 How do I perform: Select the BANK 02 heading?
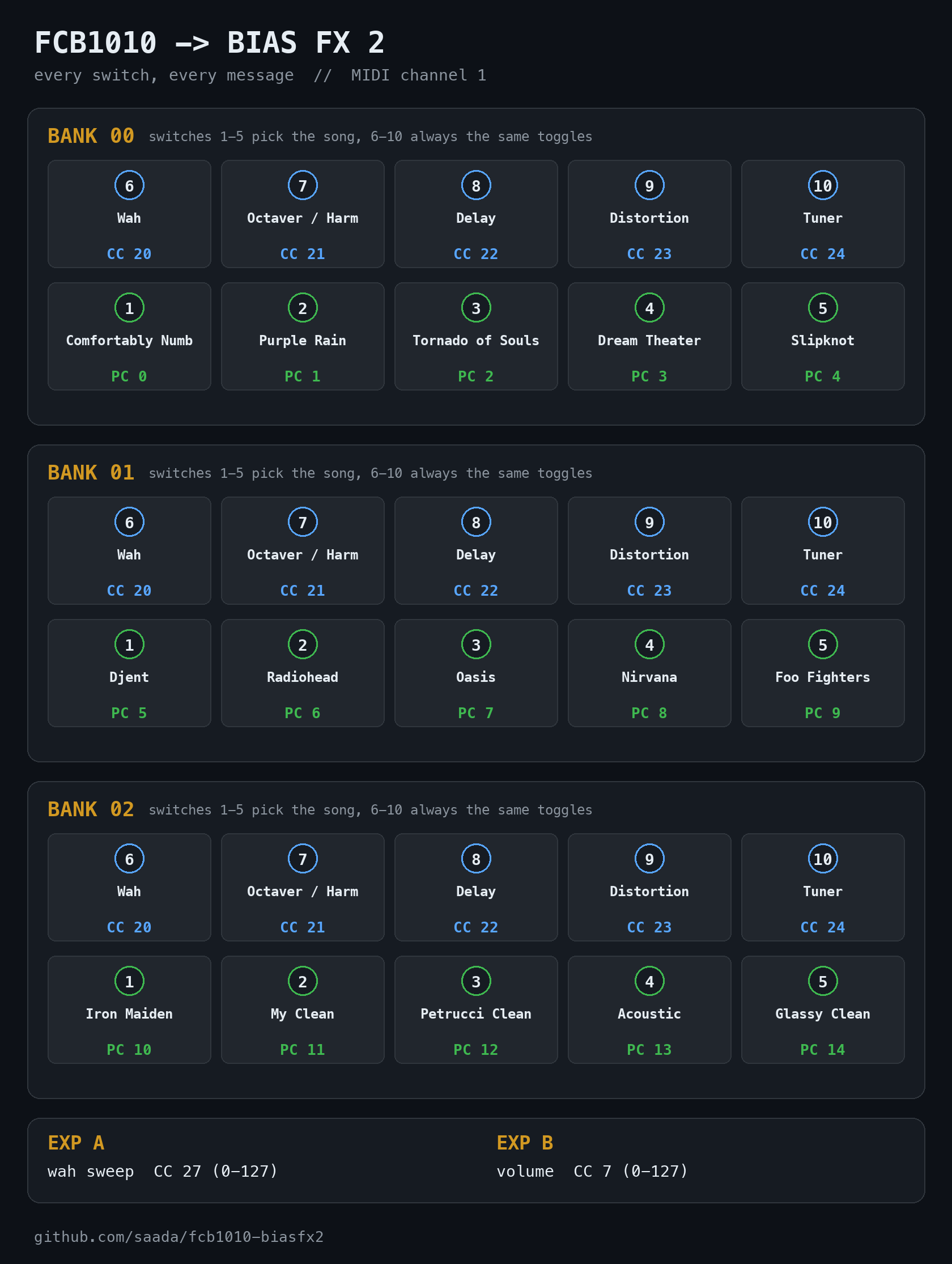click(91, 809)
